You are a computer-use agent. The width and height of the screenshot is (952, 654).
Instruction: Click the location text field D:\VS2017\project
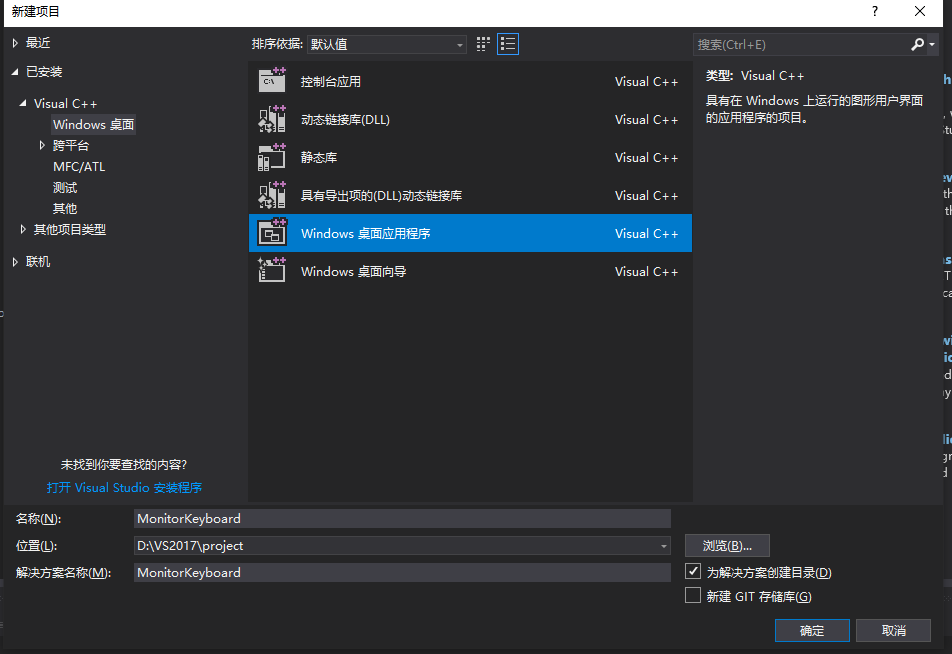coord(396,546)
